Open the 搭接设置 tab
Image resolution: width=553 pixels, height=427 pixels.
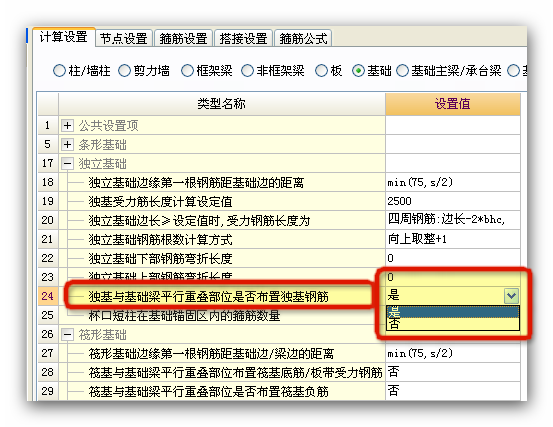click(x=243, y=38)
